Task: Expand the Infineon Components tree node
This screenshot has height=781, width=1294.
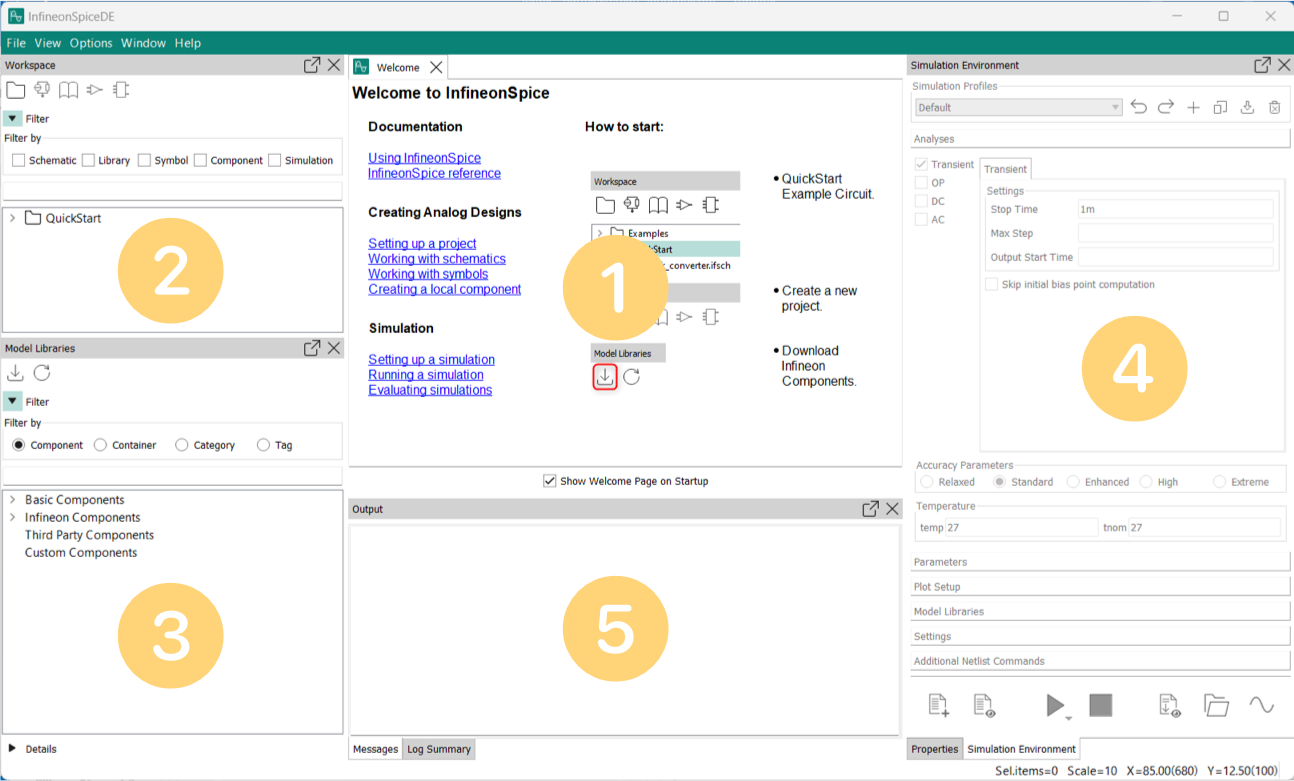Action: click(12, 518)
